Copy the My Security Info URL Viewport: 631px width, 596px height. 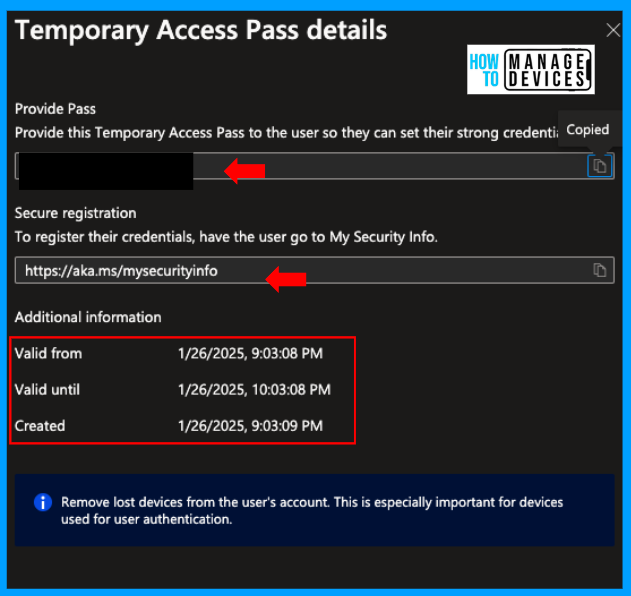[x=600, y=270]
